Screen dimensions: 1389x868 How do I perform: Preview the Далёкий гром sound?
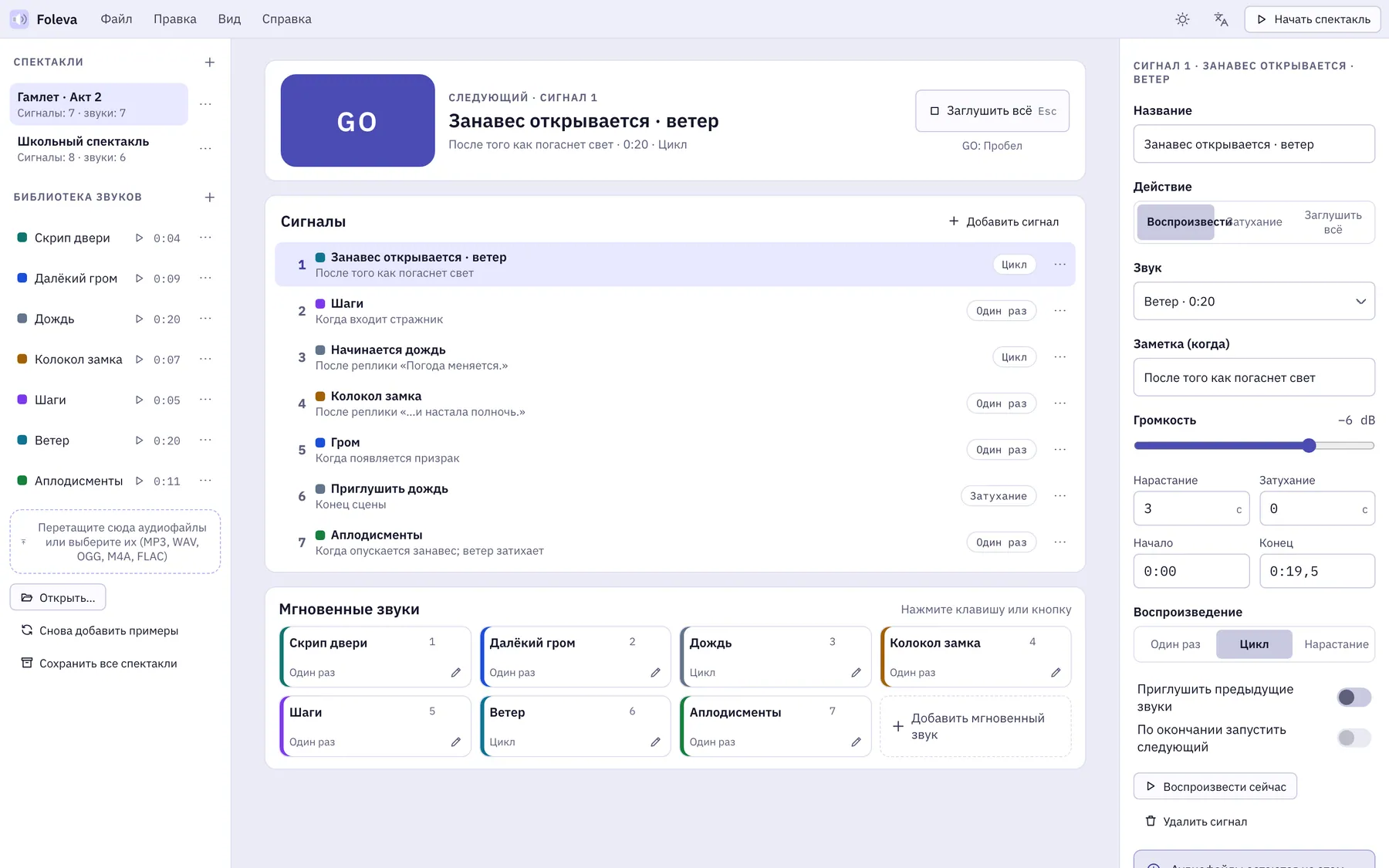(x=139, y=279)
